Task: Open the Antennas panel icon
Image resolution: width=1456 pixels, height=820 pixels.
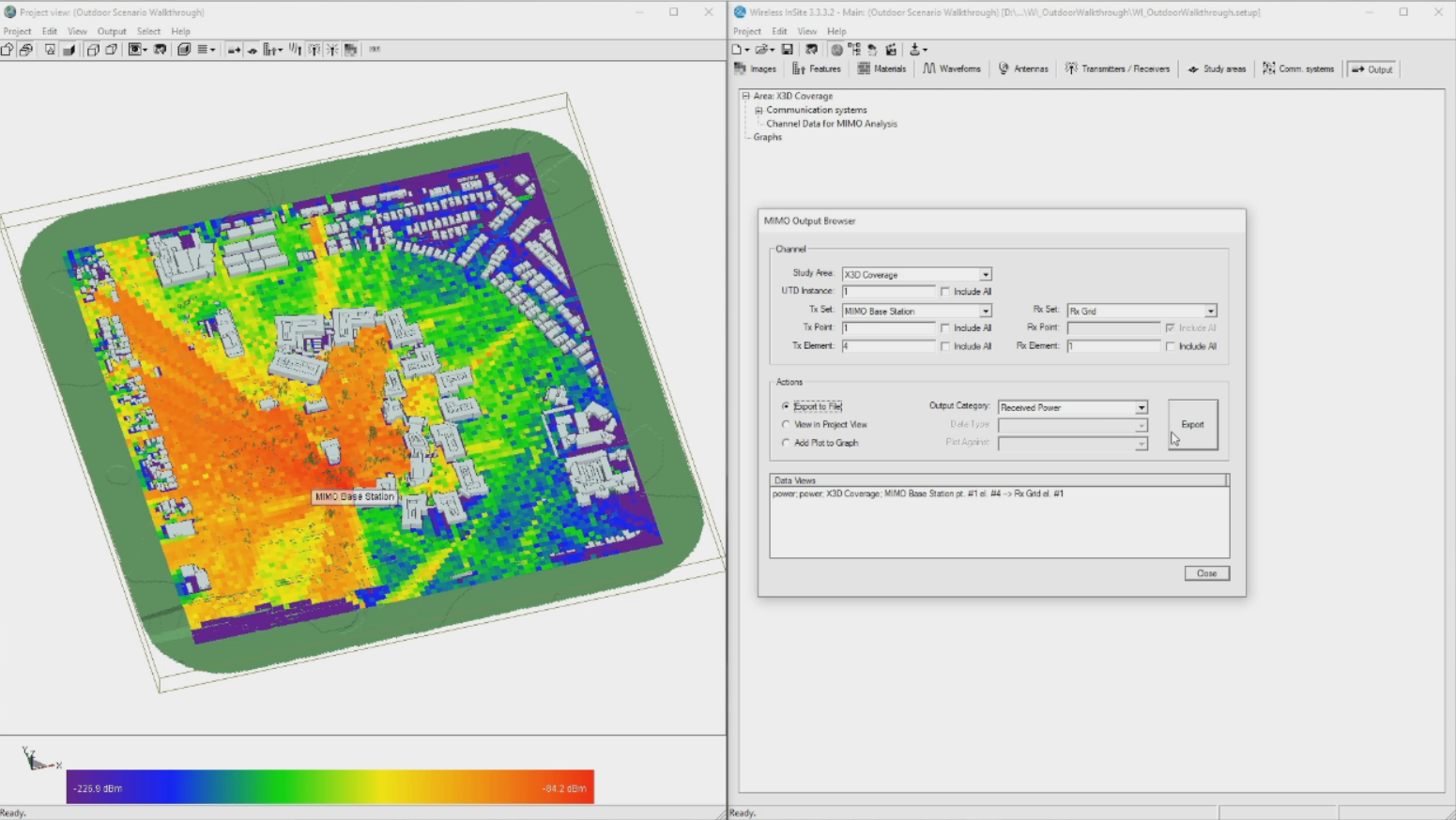Action: 1022,68
